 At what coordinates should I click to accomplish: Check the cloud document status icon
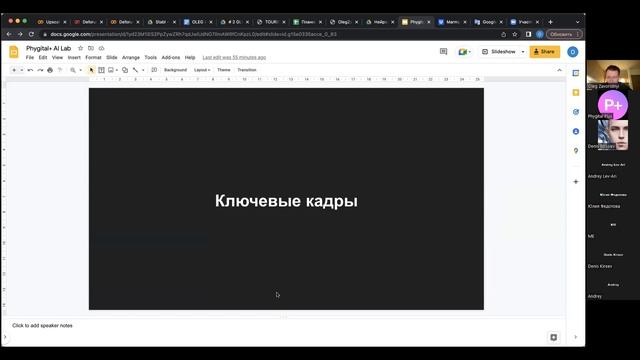101,48
